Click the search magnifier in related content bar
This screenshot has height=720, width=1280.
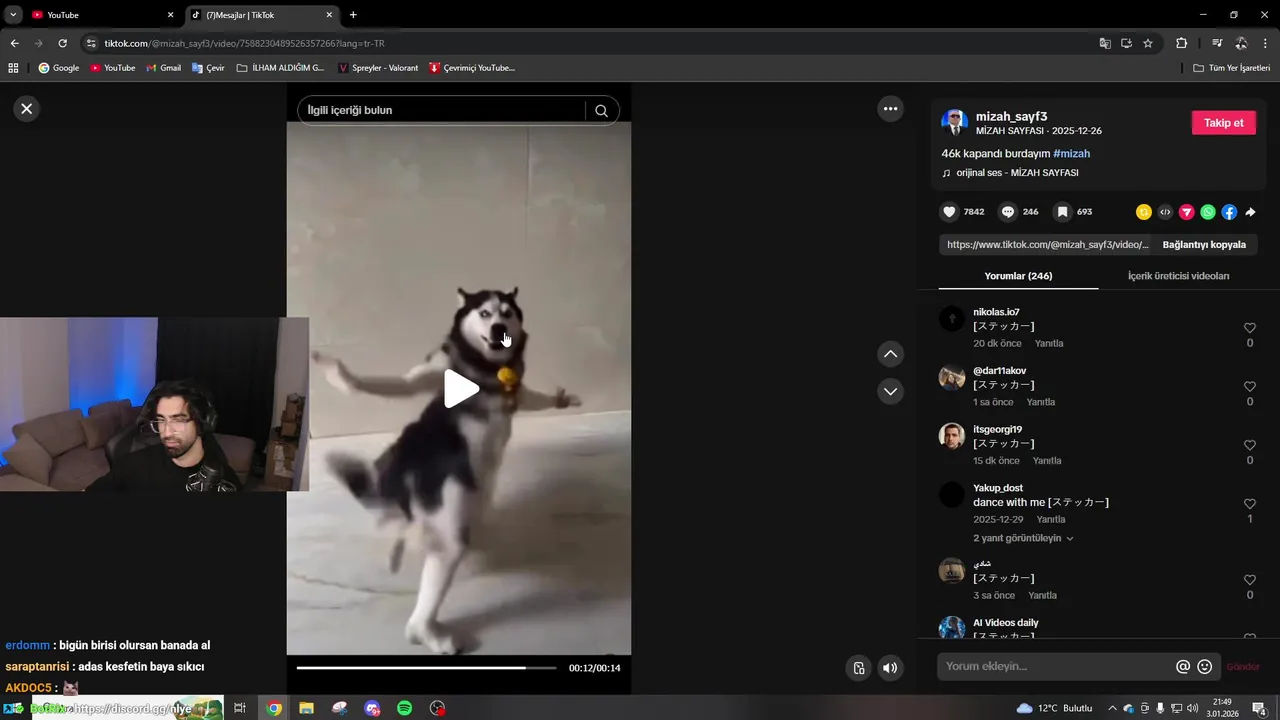point(601,110)
